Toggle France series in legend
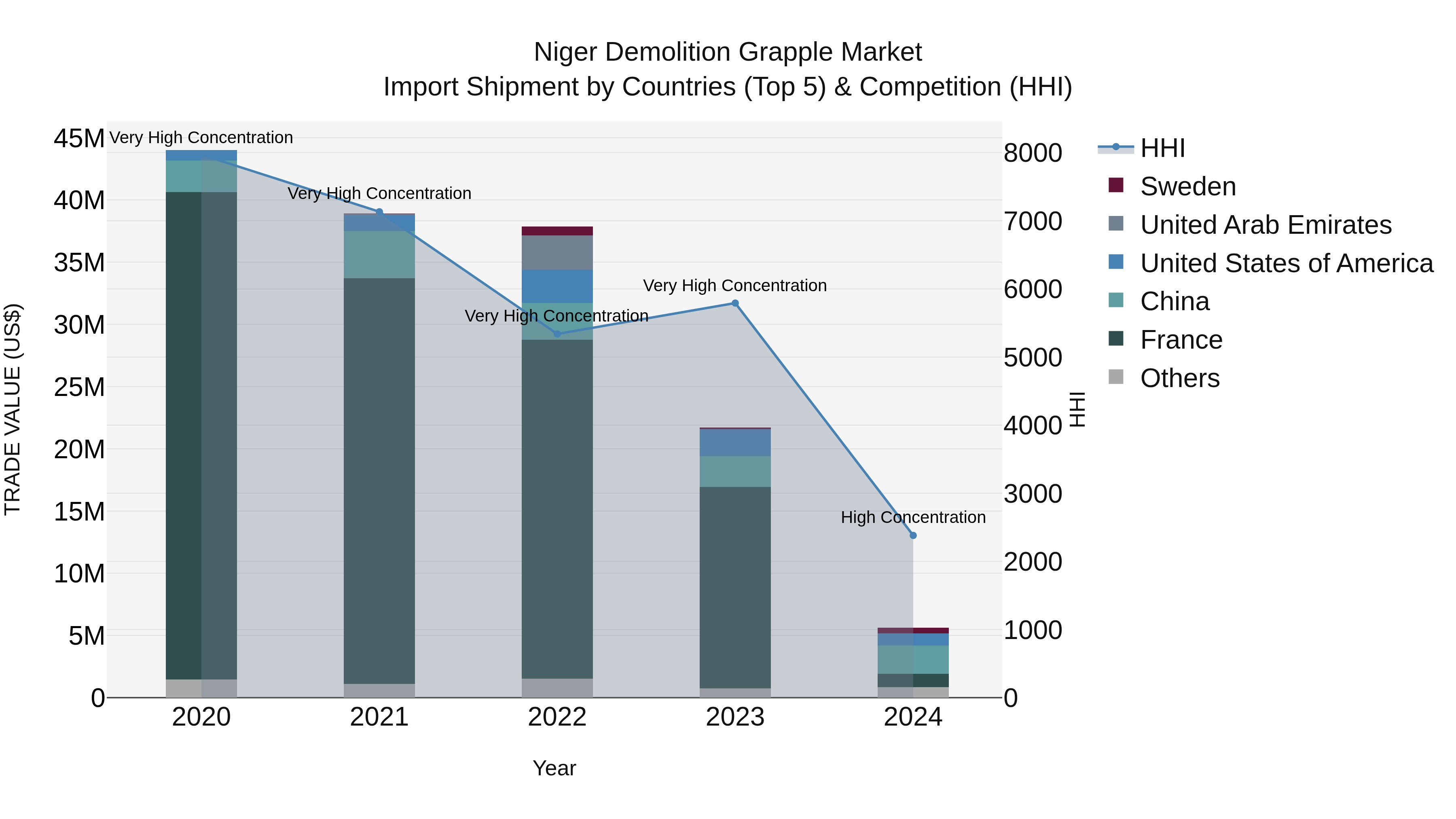 pos(1166,340)
